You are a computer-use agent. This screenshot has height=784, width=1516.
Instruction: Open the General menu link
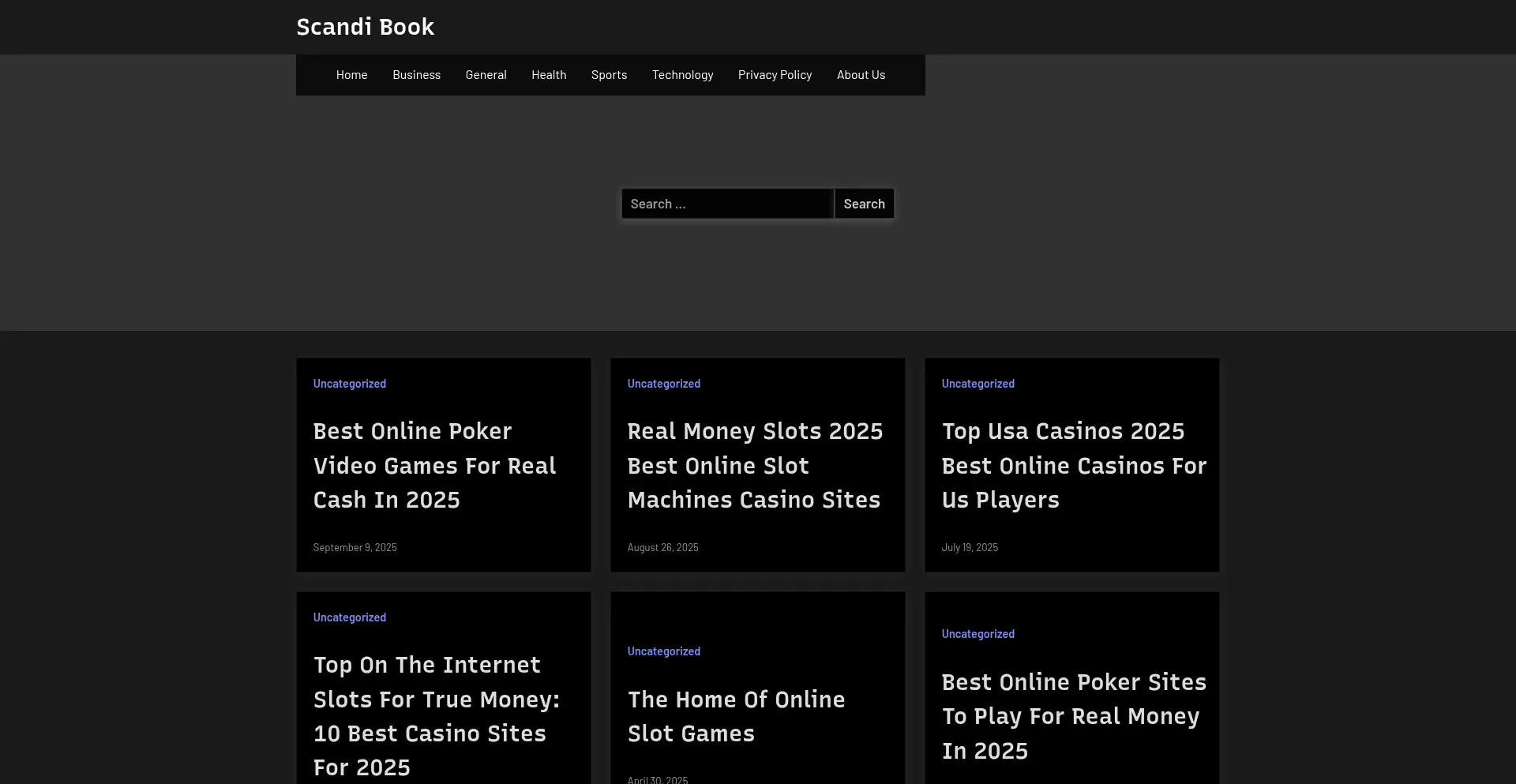(486, 75)
